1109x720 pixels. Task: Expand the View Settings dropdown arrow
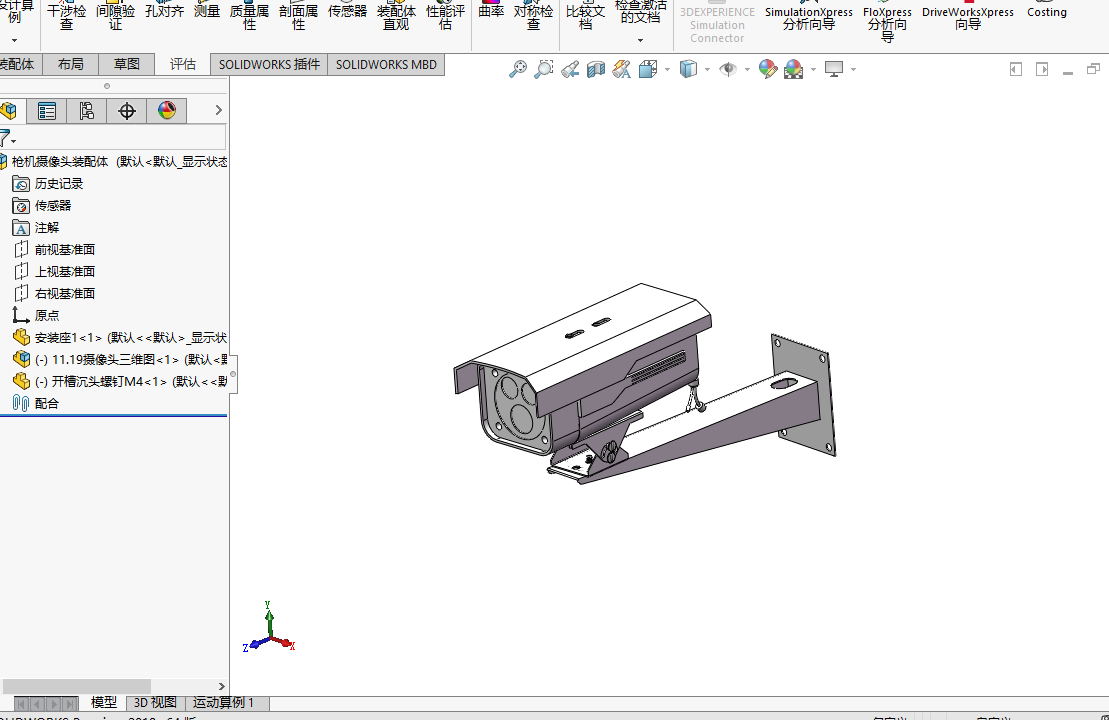point(854,69)
